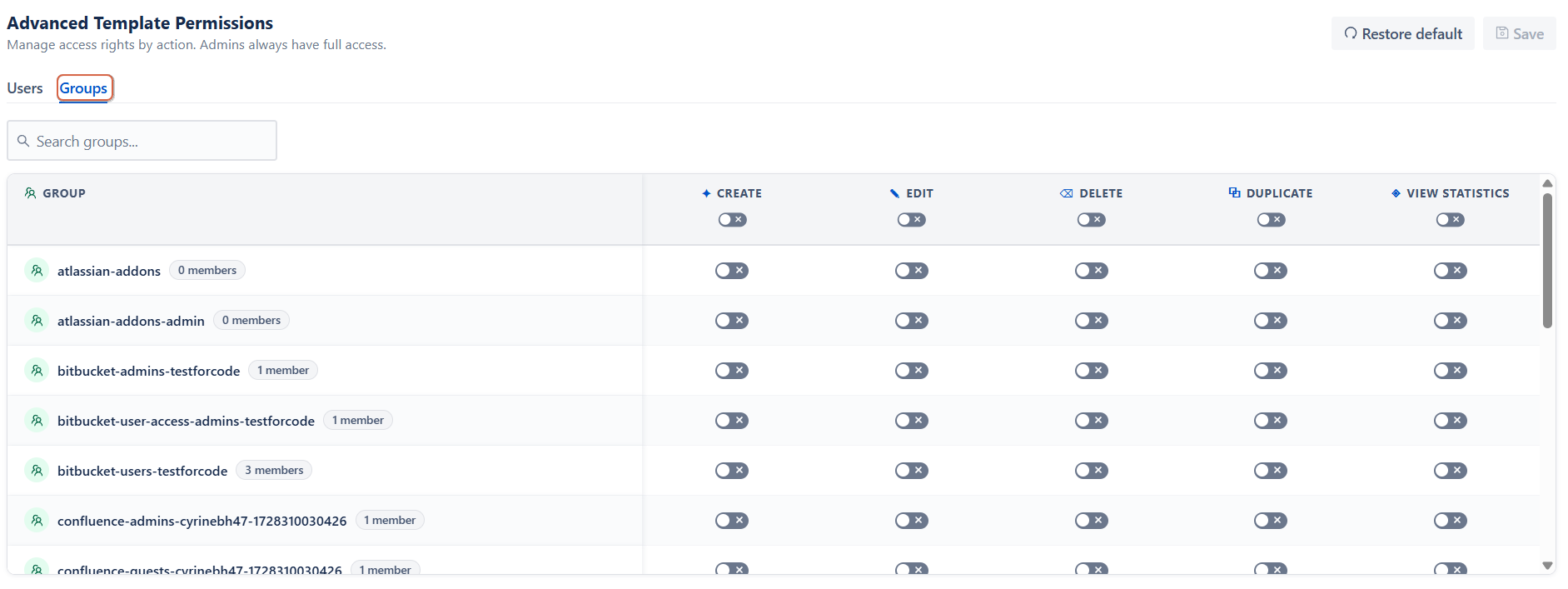The height and width of the screenshot is (589, 1568).
Task: Enable Duplicate for bitbucket-admins-testforcode
Action: (1271, 371)
